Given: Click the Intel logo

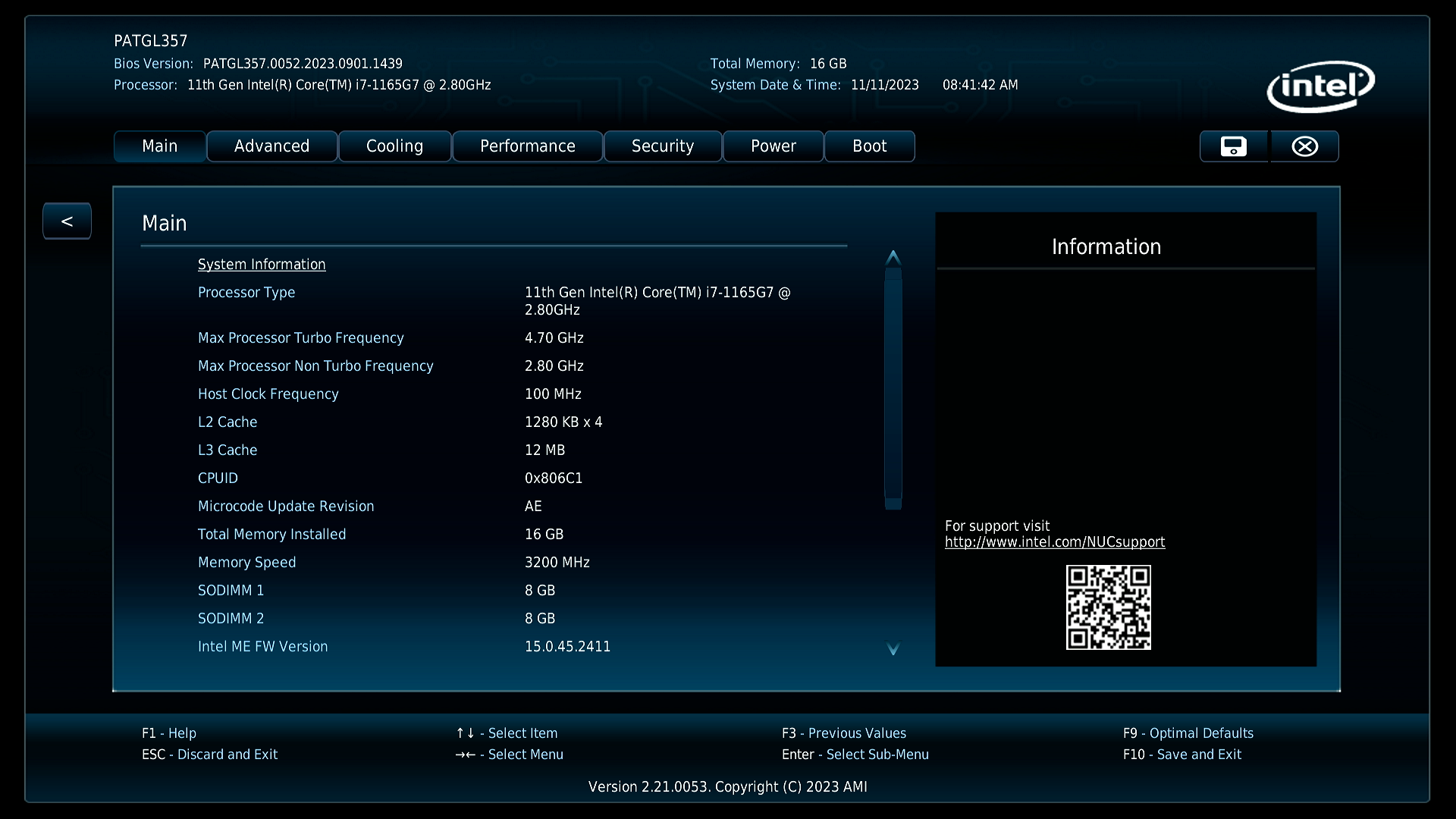Looking at the screenshot, I should [1320, 86].
